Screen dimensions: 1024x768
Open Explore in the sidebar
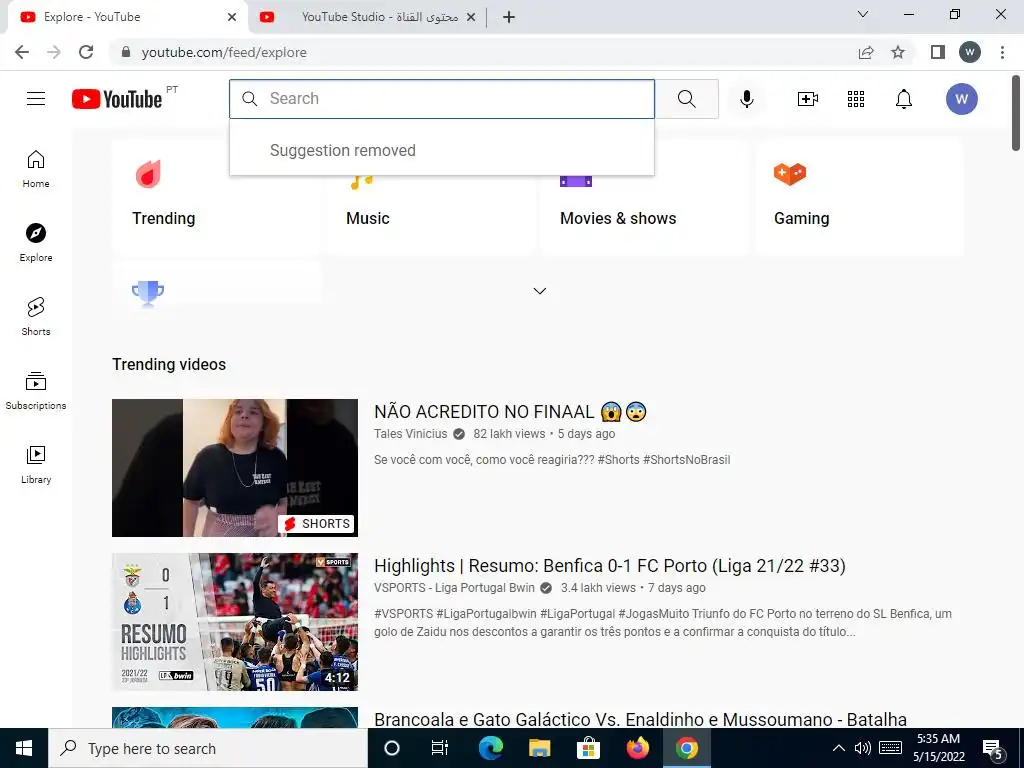(x=36, y=243)
